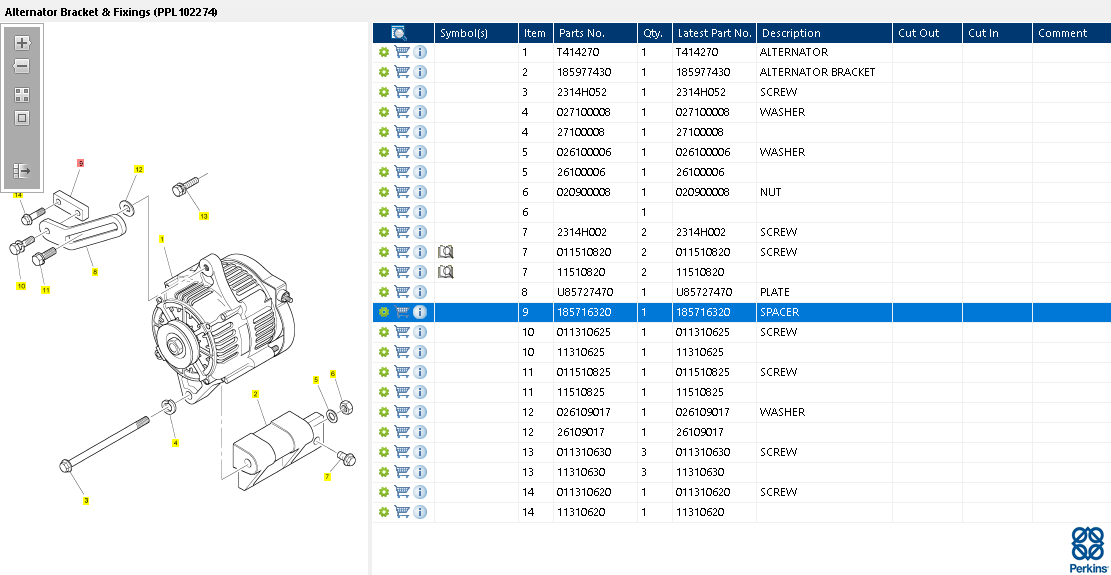
Task: Click part number 185716320 in Parts No. column
Action: [584, 312]
